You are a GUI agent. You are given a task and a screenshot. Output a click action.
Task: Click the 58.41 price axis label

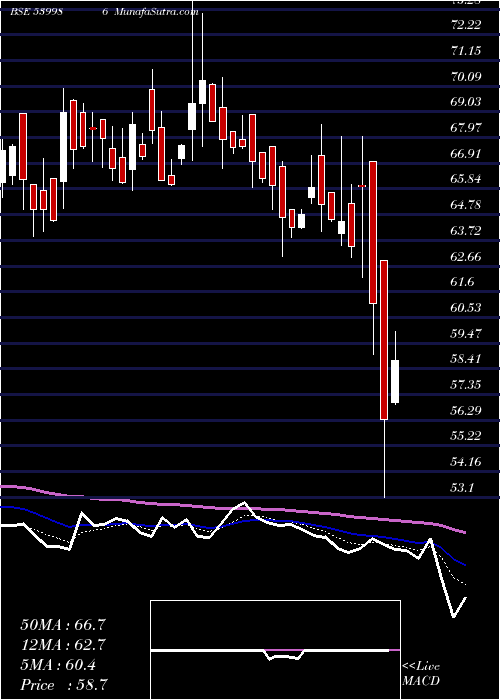pos(468,359)
